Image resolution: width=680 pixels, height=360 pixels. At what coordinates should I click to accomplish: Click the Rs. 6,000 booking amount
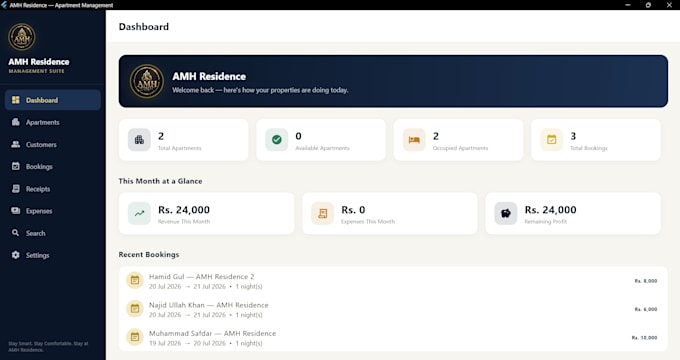(646, 309)
